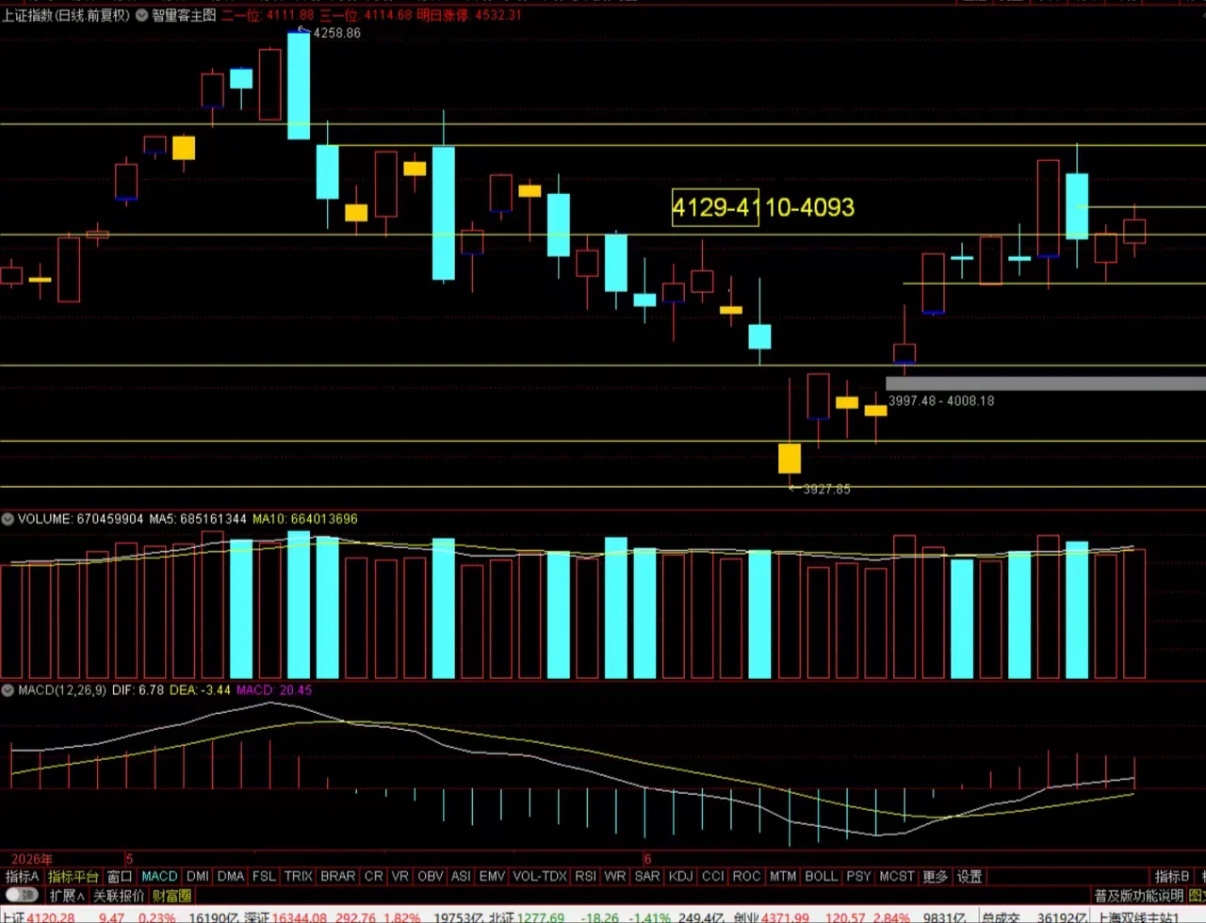
Task: Select the MTM indicator tab
Action: point(783,876)
